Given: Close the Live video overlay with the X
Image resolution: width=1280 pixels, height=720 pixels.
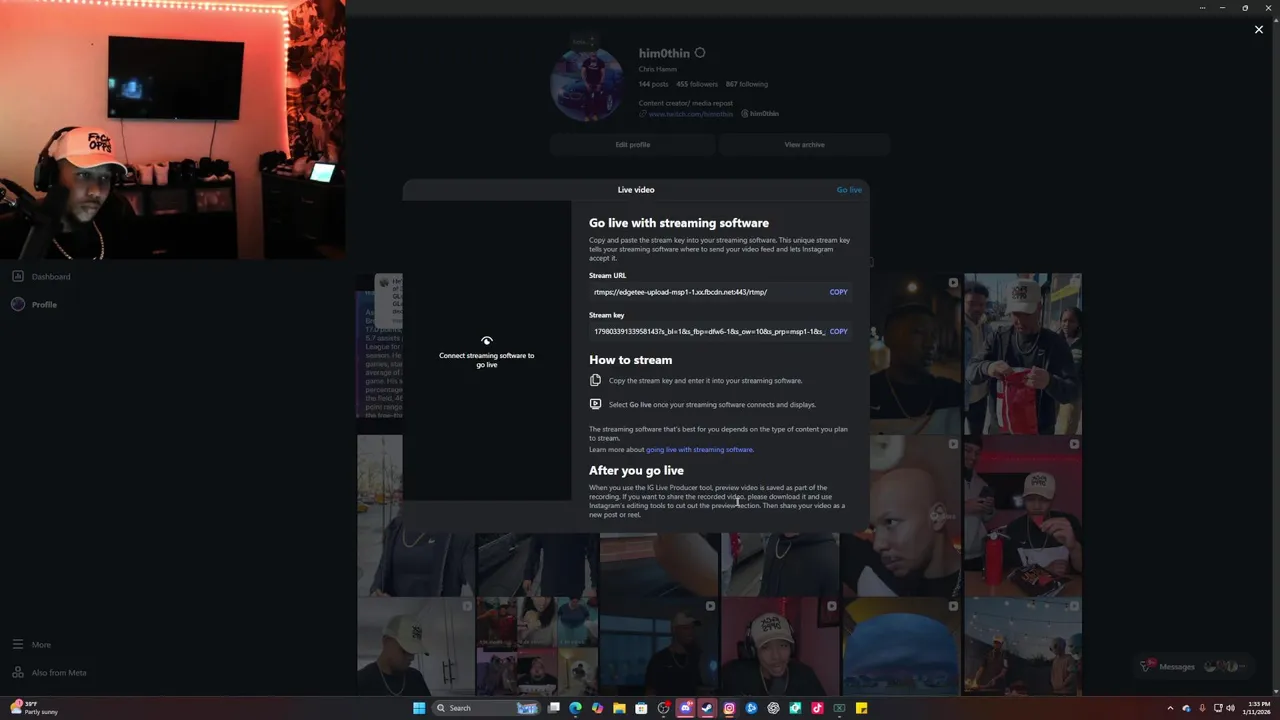Looking at the screenshot, I should (x=1259, y=30).
